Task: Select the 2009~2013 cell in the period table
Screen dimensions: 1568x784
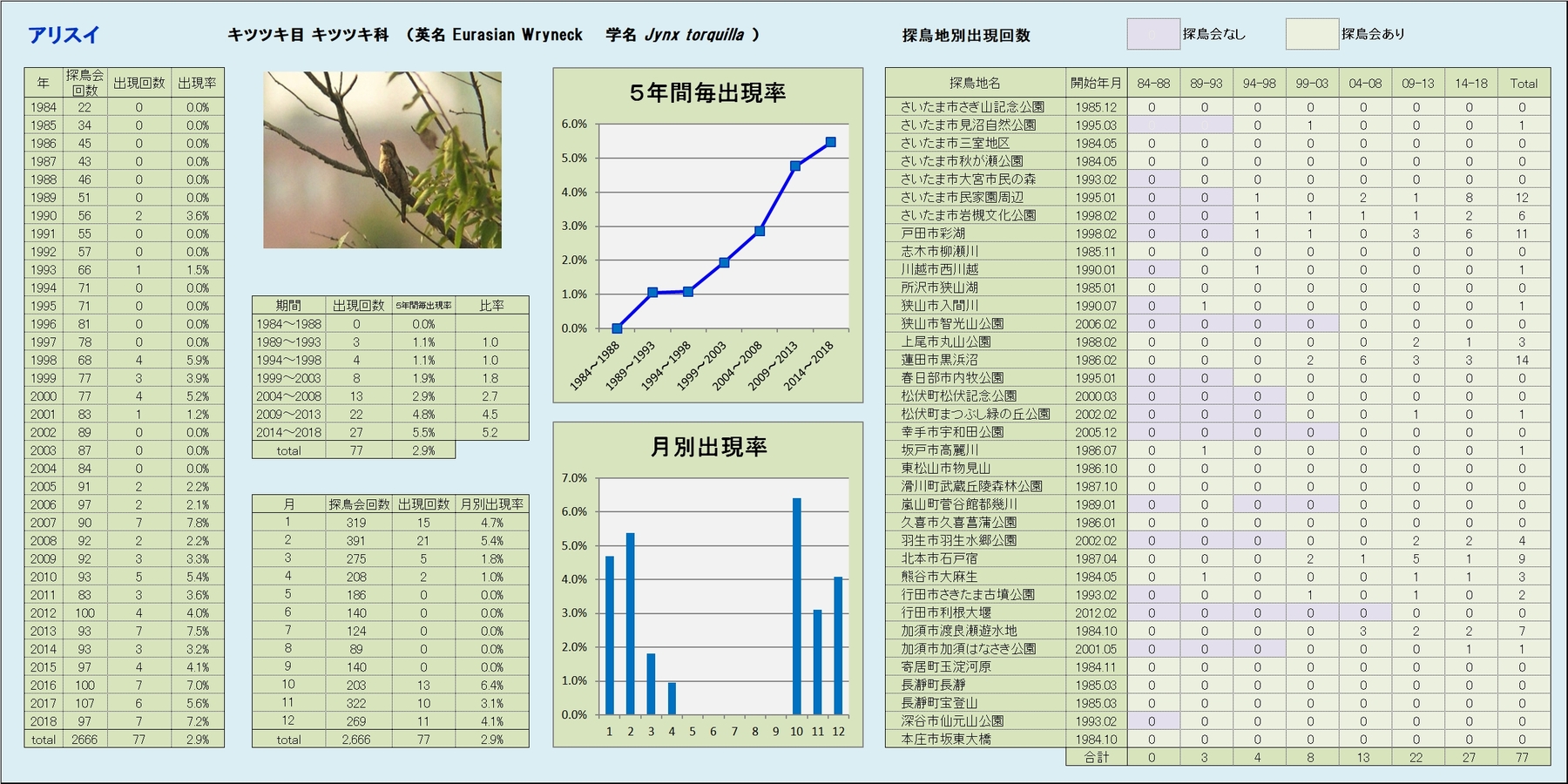Action: (x=288, y=414)
